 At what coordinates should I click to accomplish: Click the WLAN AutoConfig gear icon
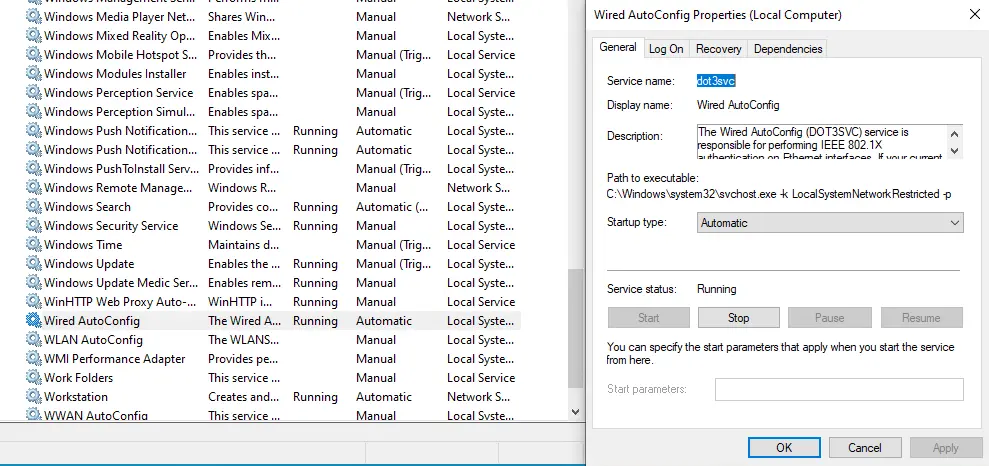[33, 340]
